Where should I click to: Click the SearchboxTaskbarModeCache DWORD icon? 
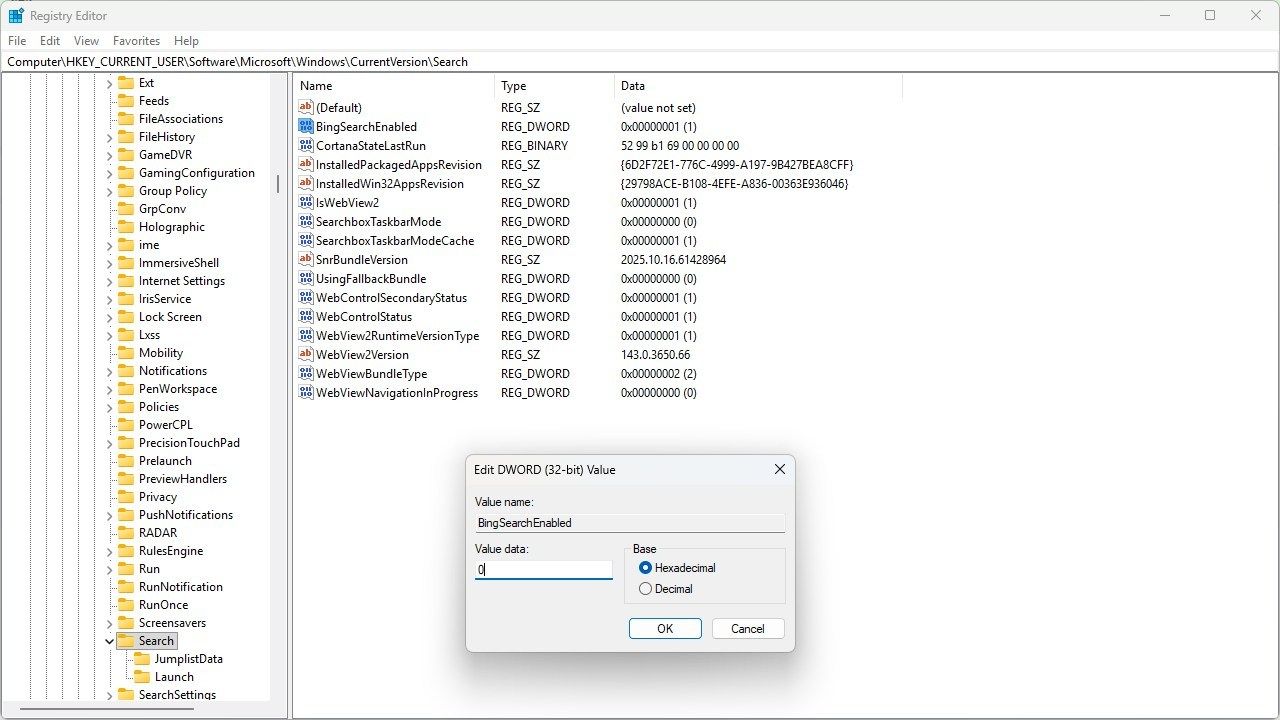[306, 241]
